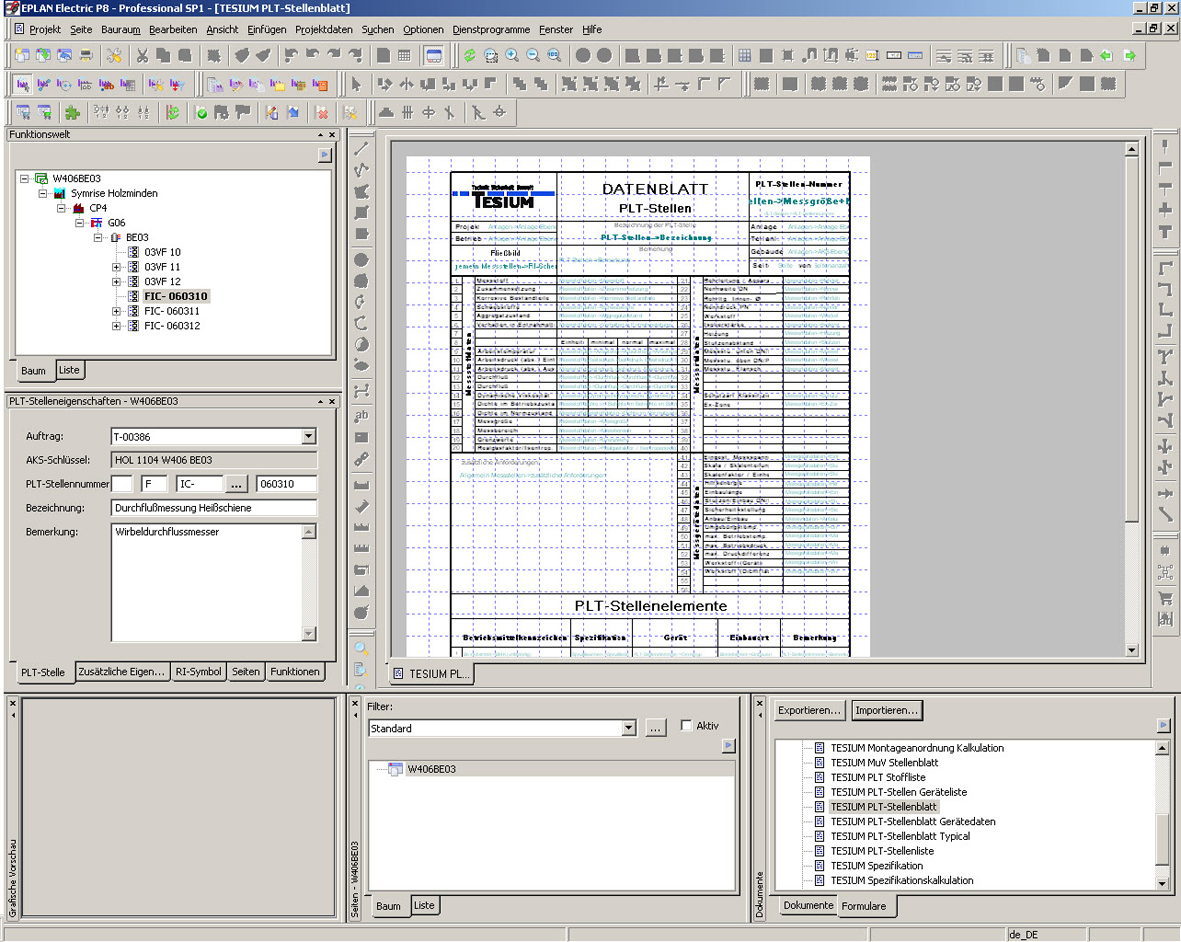The width and height of the screenshot is (1181, 942).
Task: Click the PLT-Stellennummer 060310 field
Action: (x=286, y=484)
